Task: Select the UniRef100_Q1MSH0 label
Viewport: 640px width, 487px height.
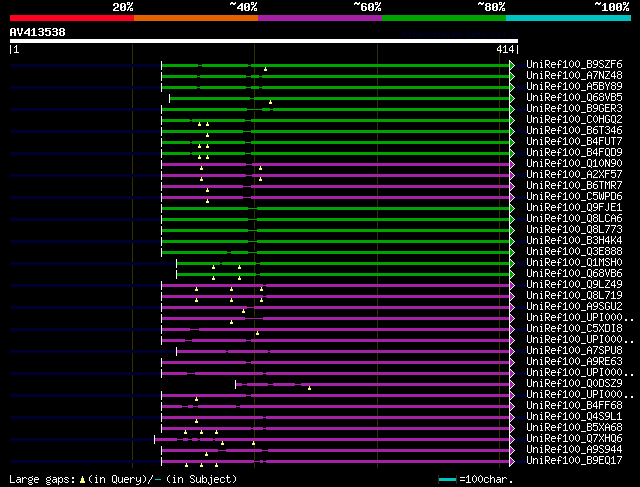Action: [x=574, y=263]
